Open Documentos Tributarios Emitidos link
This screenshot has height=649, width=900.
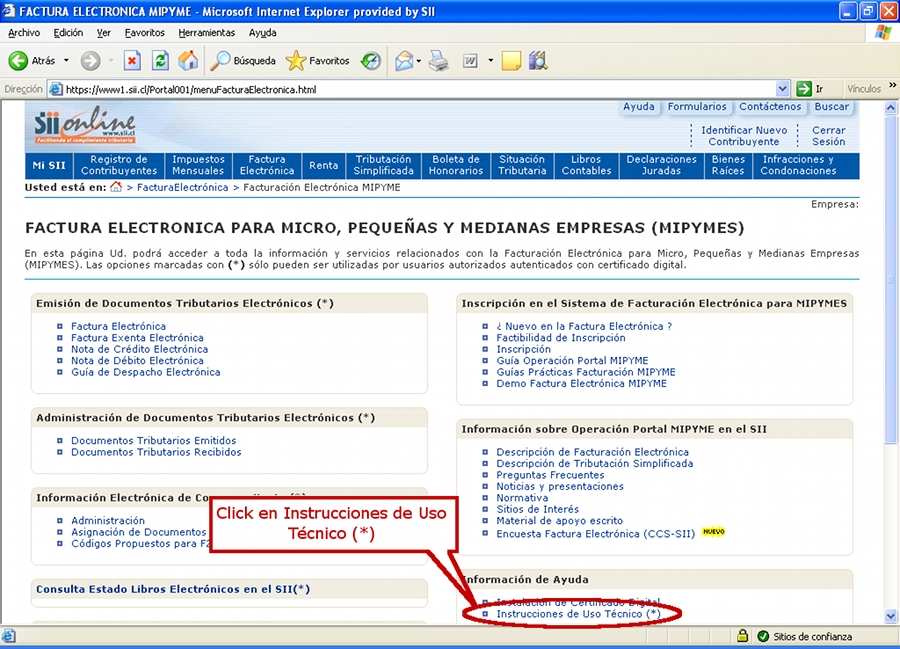click(x=153, y=441)
